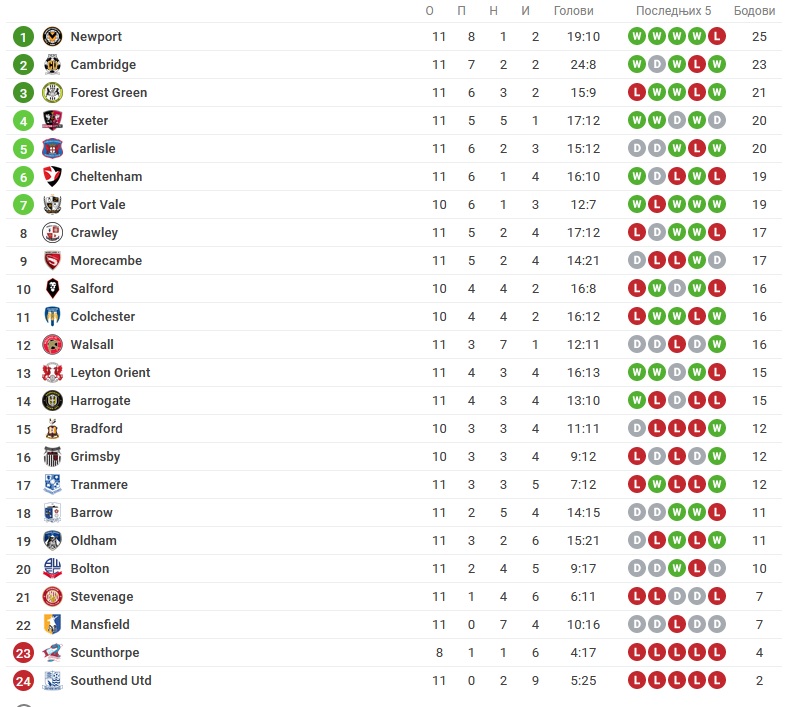
Task: Click the Newport club crest icon
Action: pyautogui.click(x=52, y=37)
